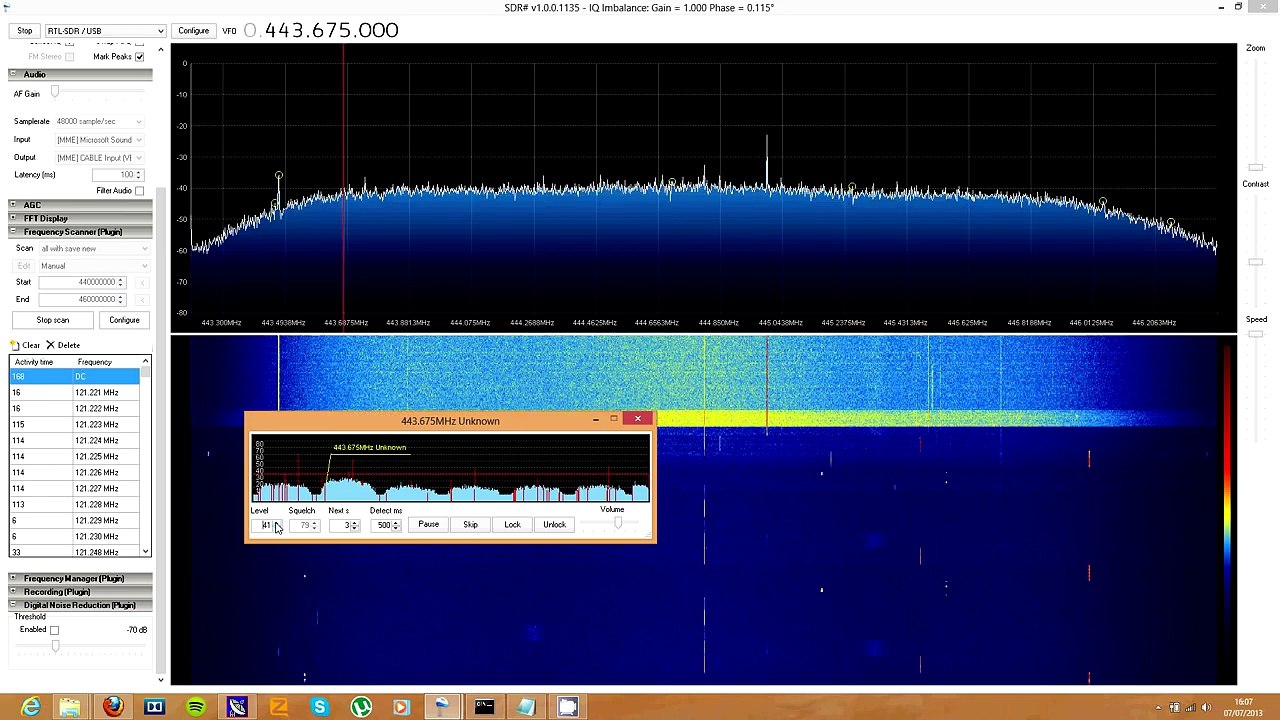The height and width of the screenshot is (720, 1280).
Task: Open the Manual range dropdown
Action: tap(94, 266)
